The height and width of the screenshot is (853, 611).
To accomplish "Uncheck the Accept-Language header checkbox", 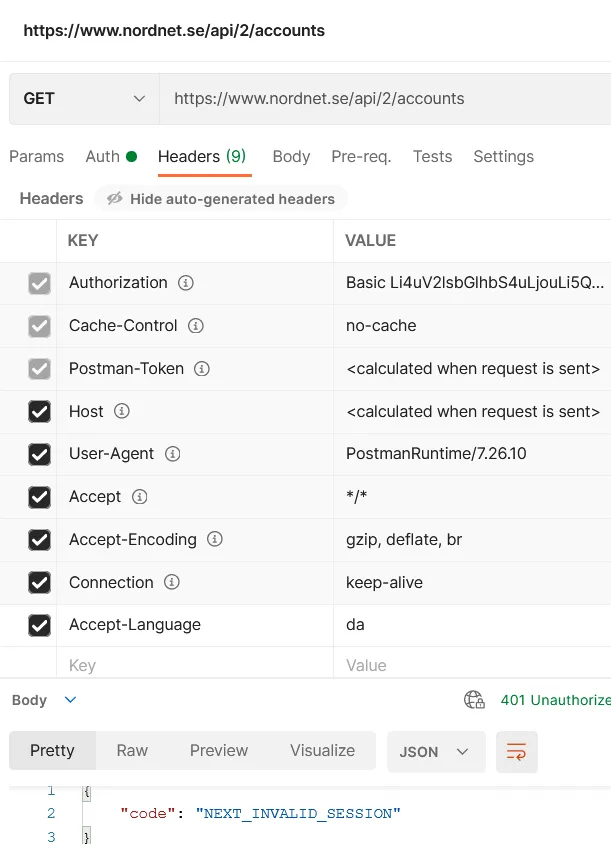I will click(39, 625).
